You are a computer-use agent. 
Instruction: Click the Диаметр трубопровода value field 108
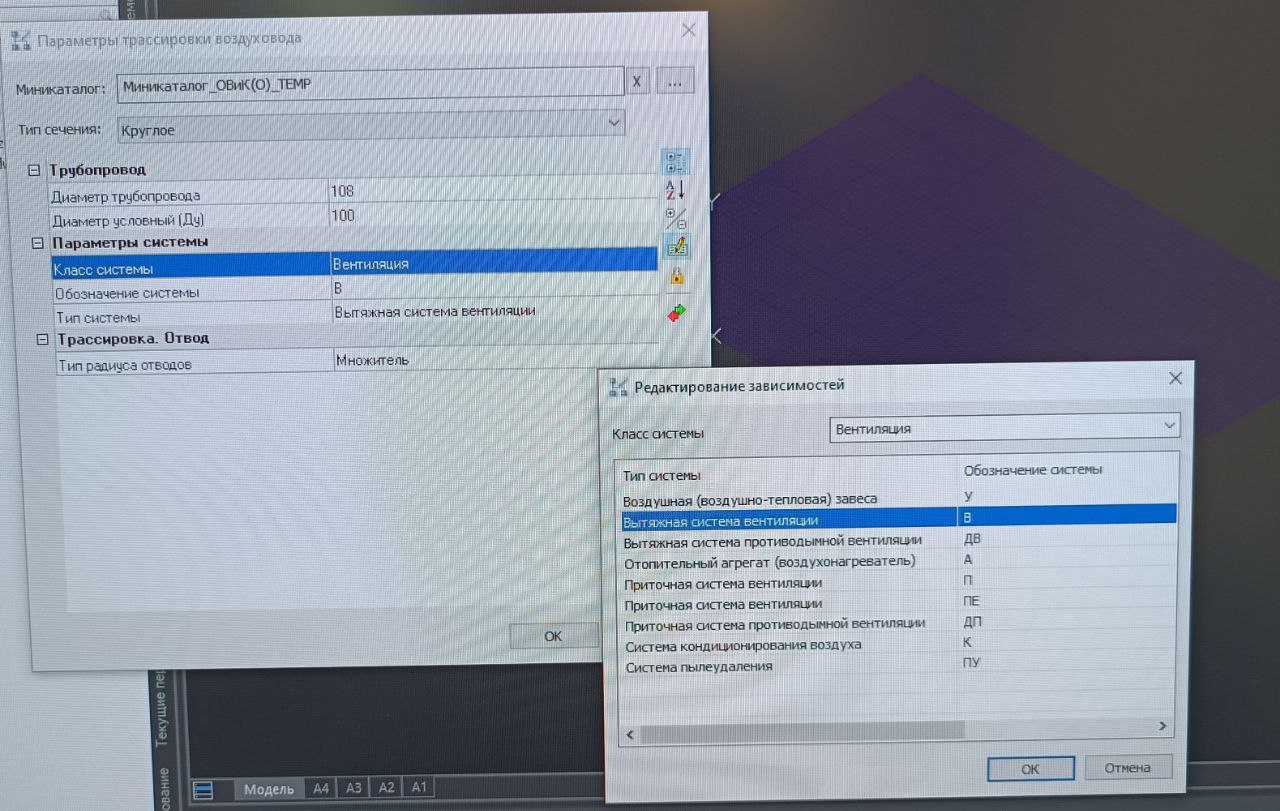point(490,191)
